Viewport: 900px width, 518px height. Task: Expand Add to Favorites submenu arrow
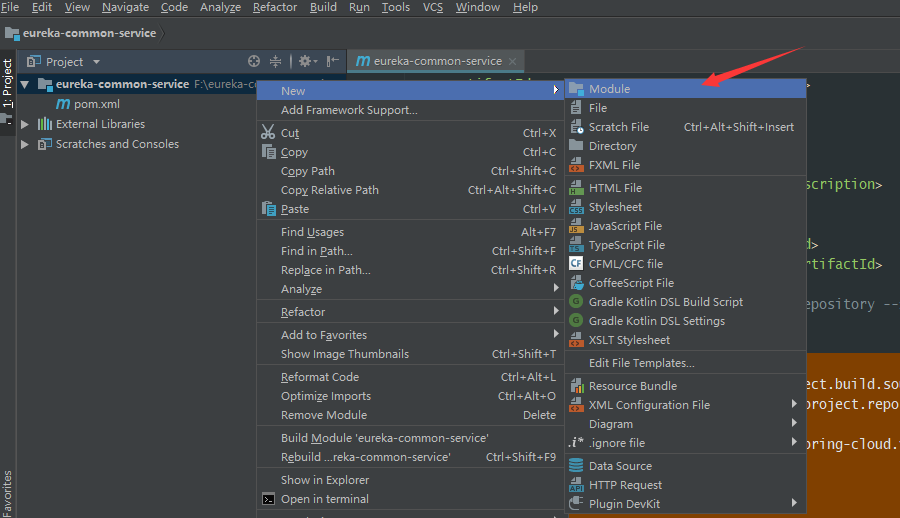tap(556, 334)
